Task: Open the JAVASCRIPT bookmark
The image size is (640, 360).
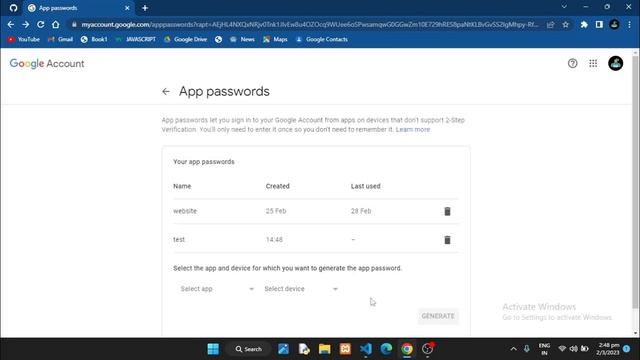Action: 136,39
